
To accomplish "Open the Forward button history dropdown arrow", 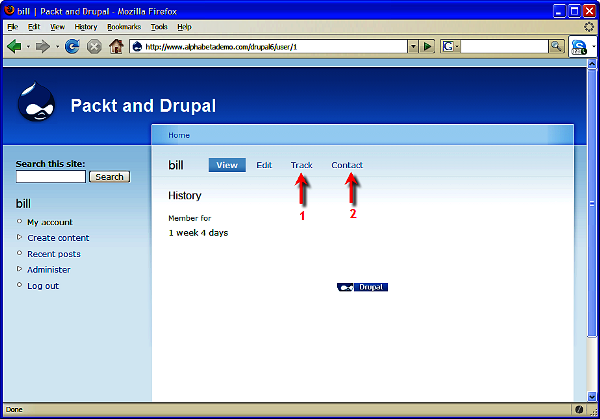I will point(57,47).
